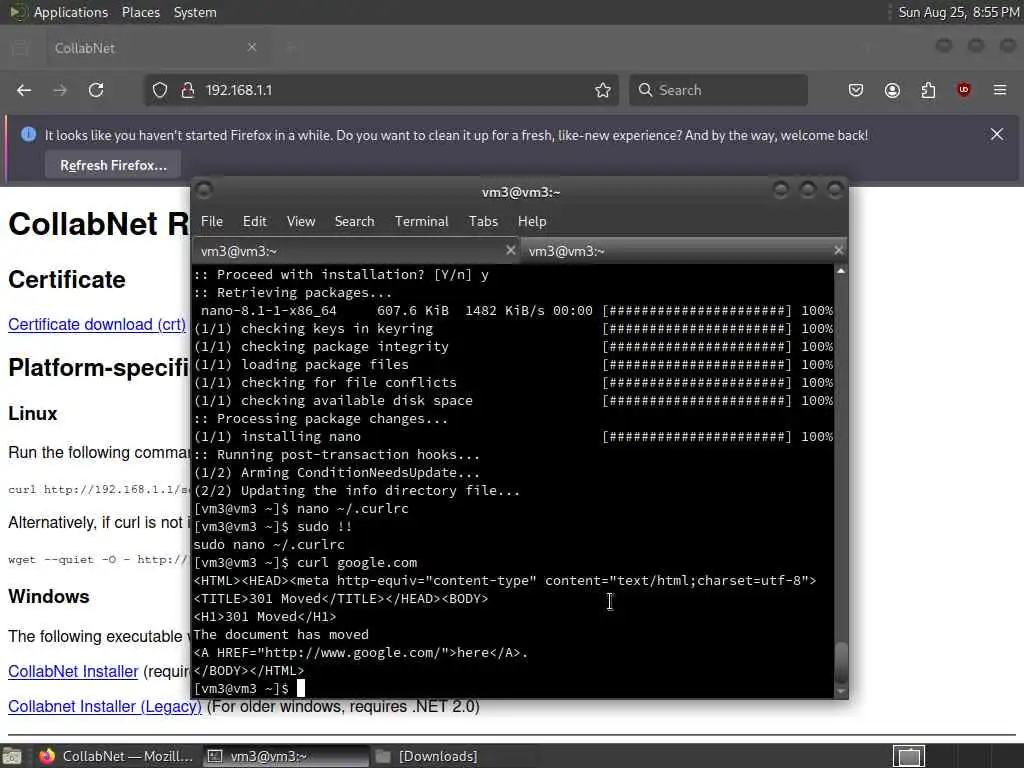Open the Places menu in top panel
The width and height of the screenshot is (1024, 768).
[x=140, y=12]
